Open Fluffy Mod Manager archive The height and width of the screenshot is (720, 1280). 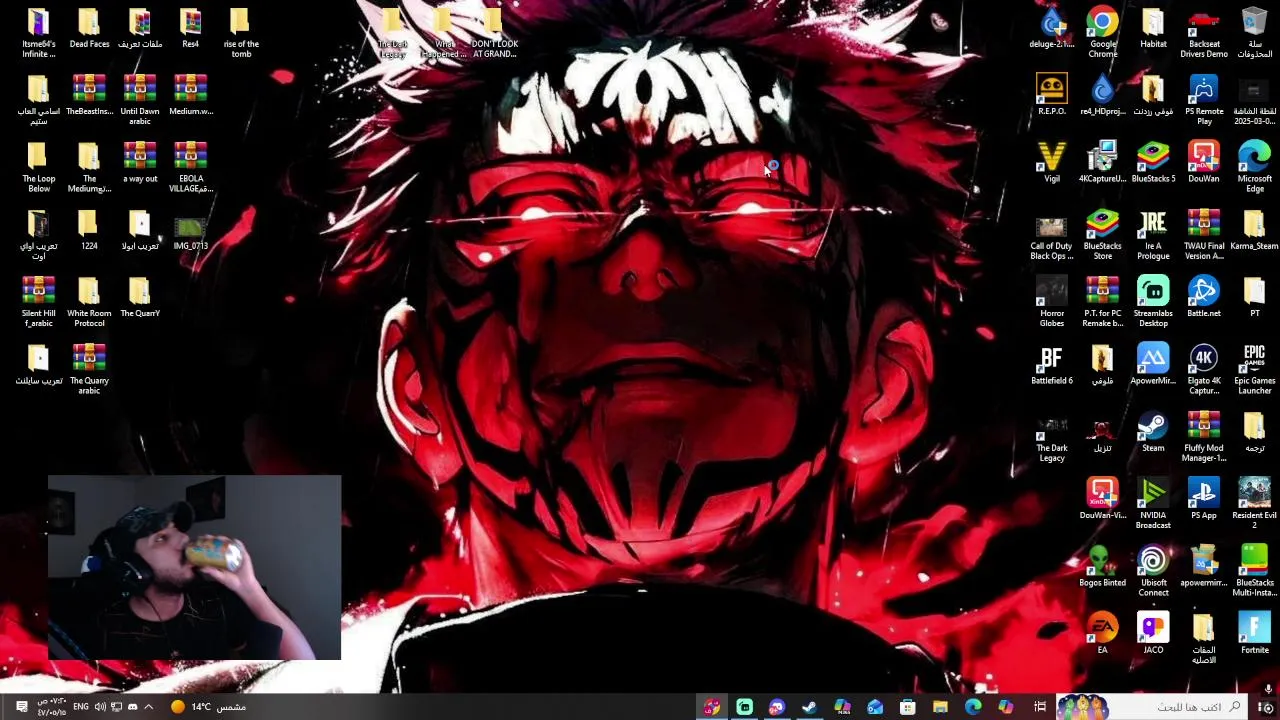(x=1204, y=436)
